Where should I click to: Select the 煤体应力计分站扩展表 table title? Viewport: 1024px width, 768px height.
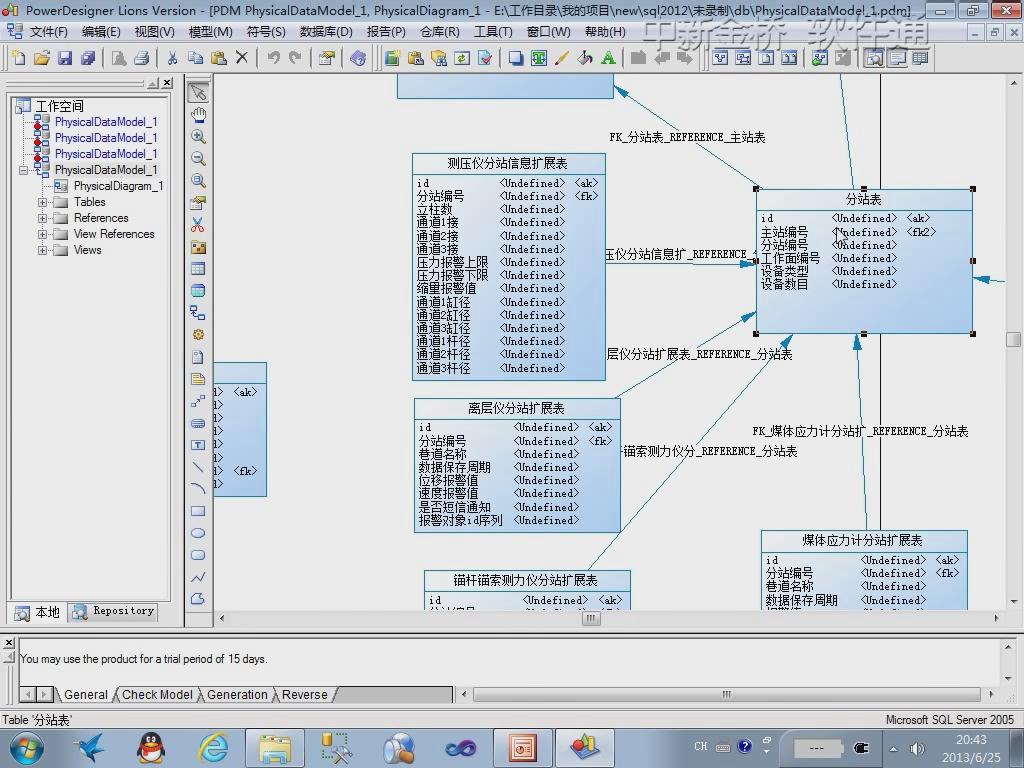tap(862, 540)
